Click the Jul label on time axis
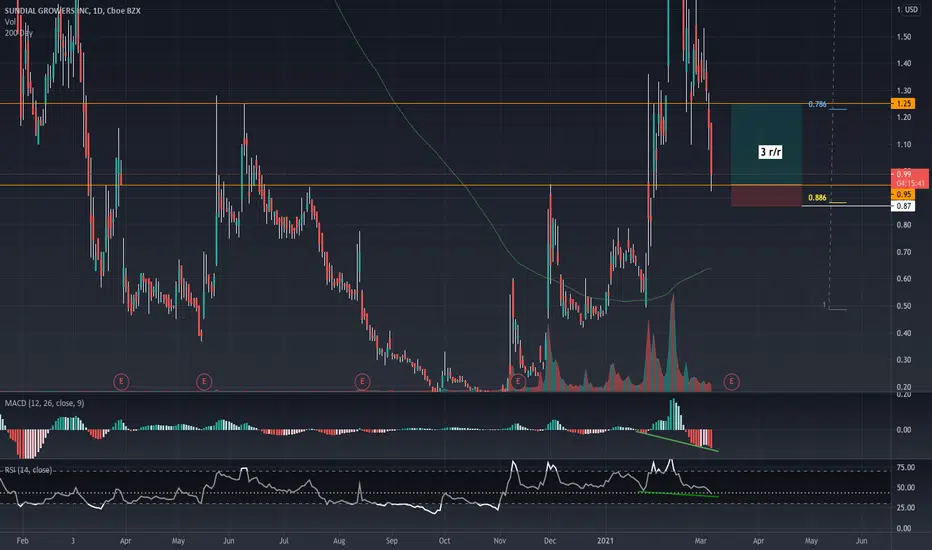The height and width of the screenshot is (550, 932). (x=284, y=540)
